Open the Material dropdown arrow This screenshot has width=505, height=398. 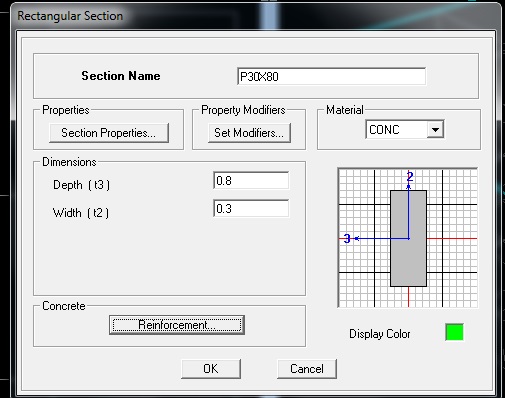435,129
